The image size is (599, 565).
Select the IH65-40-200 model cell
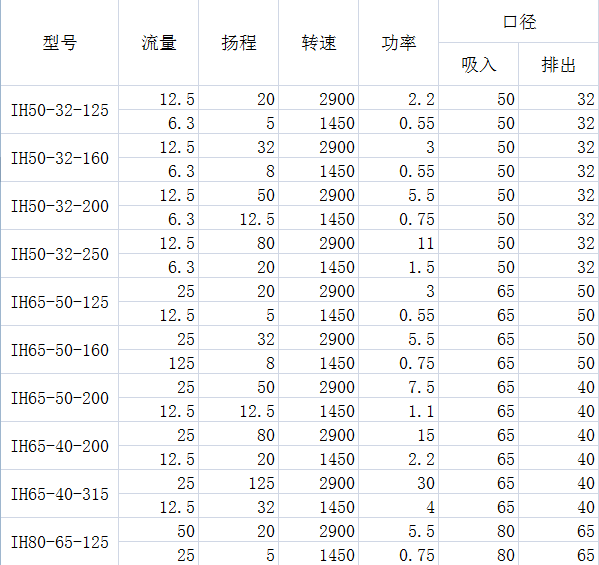(x=60, y=446)
